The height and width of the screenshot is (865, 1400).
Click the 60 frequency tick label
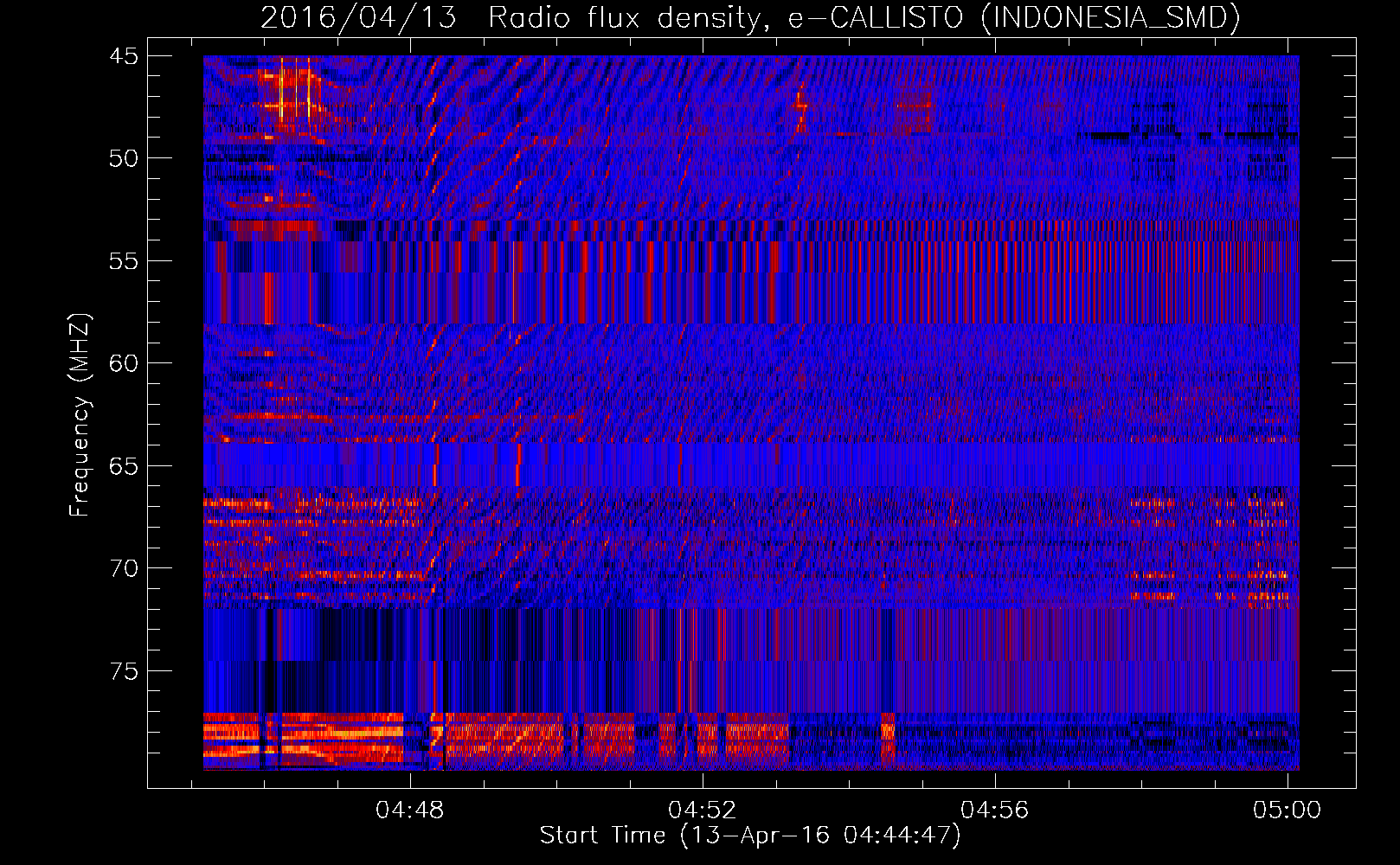pos(124,363)
